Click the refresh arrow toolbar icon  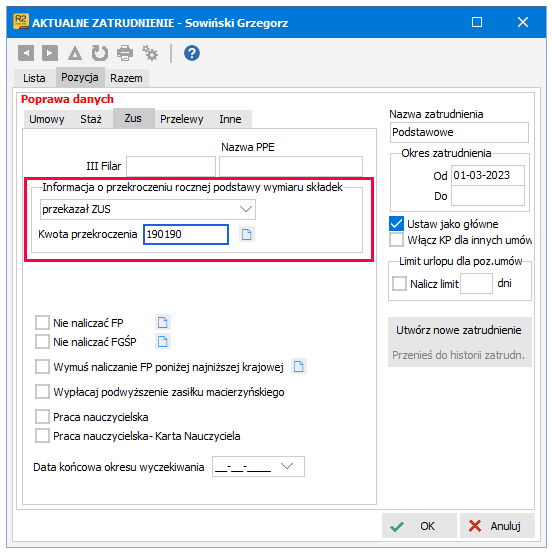[x=100, y=53]
